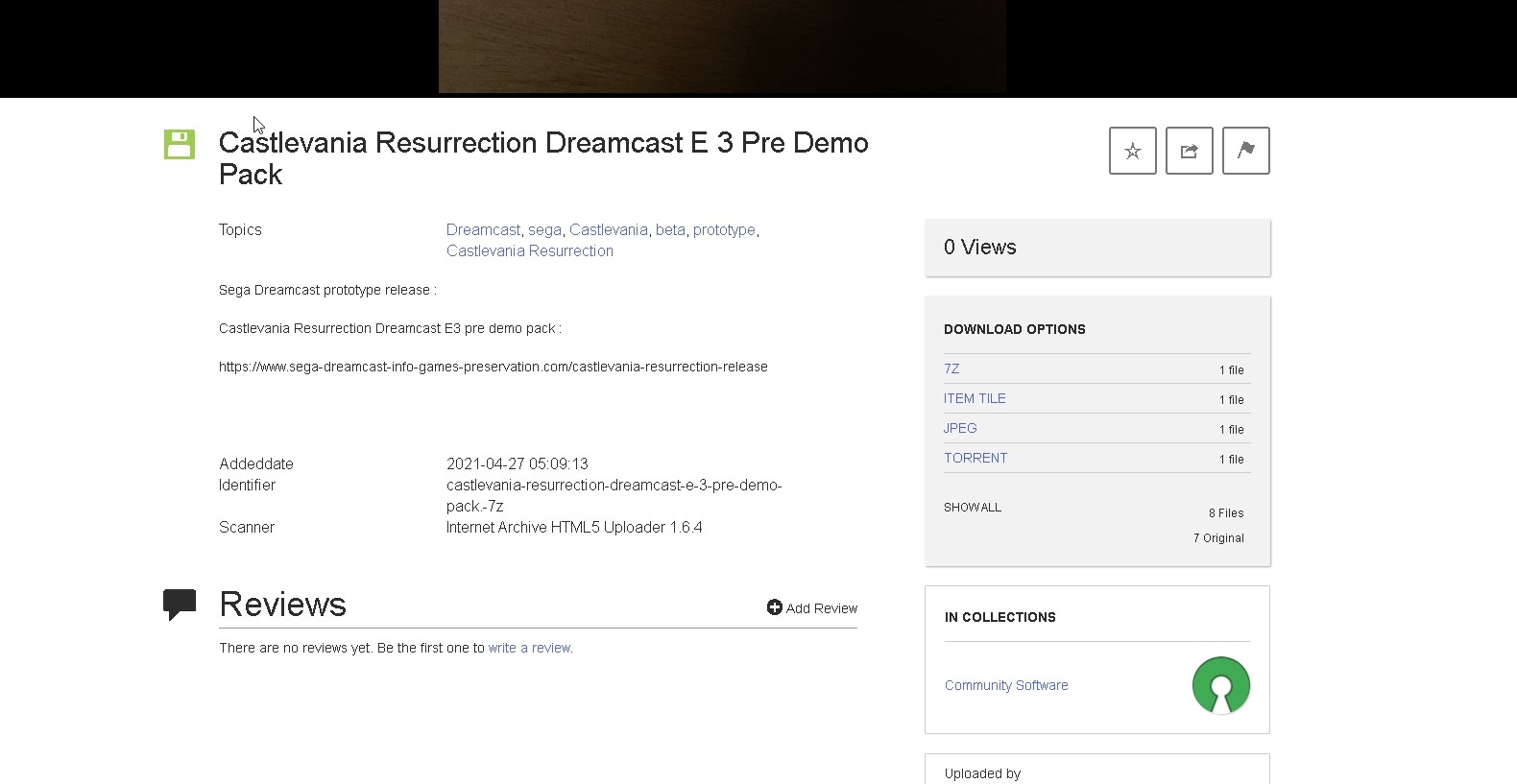Click the Favorite star icon button
1517x784 pixels.
click(x=1133, y=151)
